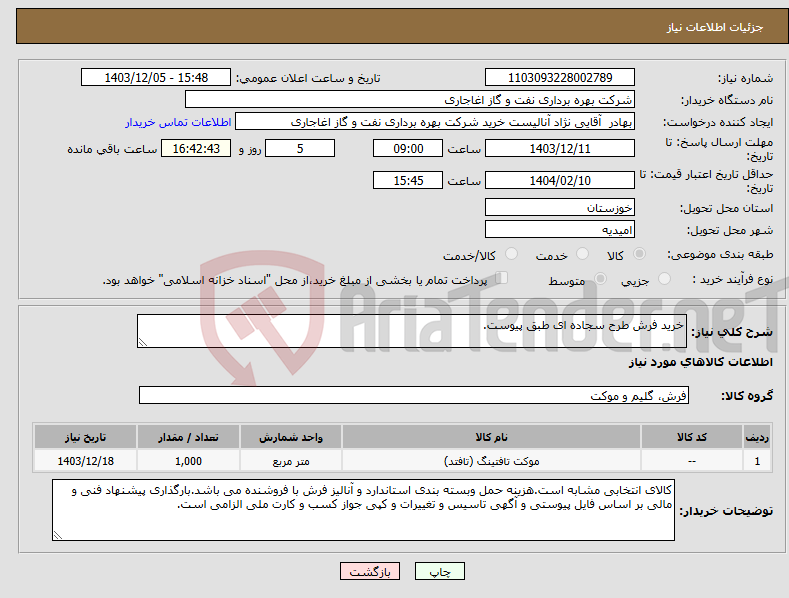The width and height of the screenshot is (789, 598).
Task: Click the remaining days field showing 5
Action: (x=300, y=148)
